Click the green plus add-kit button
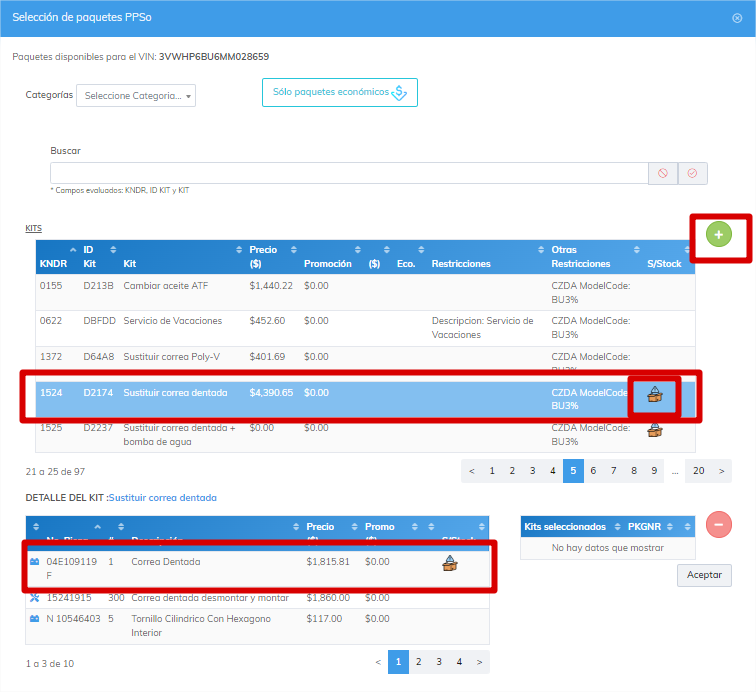 click(718, 235)
